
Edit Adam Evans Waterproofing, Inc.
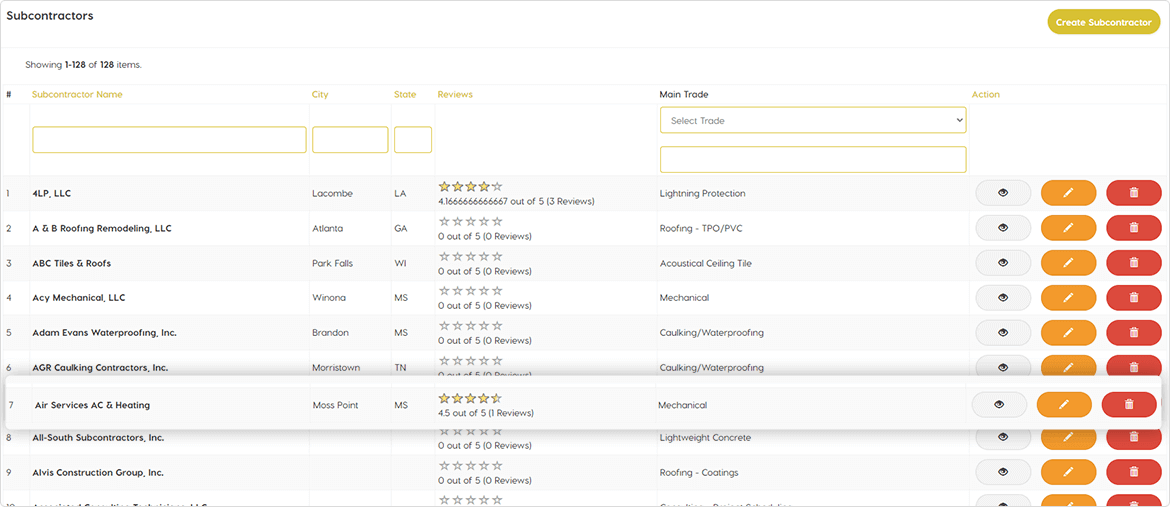1068,332
